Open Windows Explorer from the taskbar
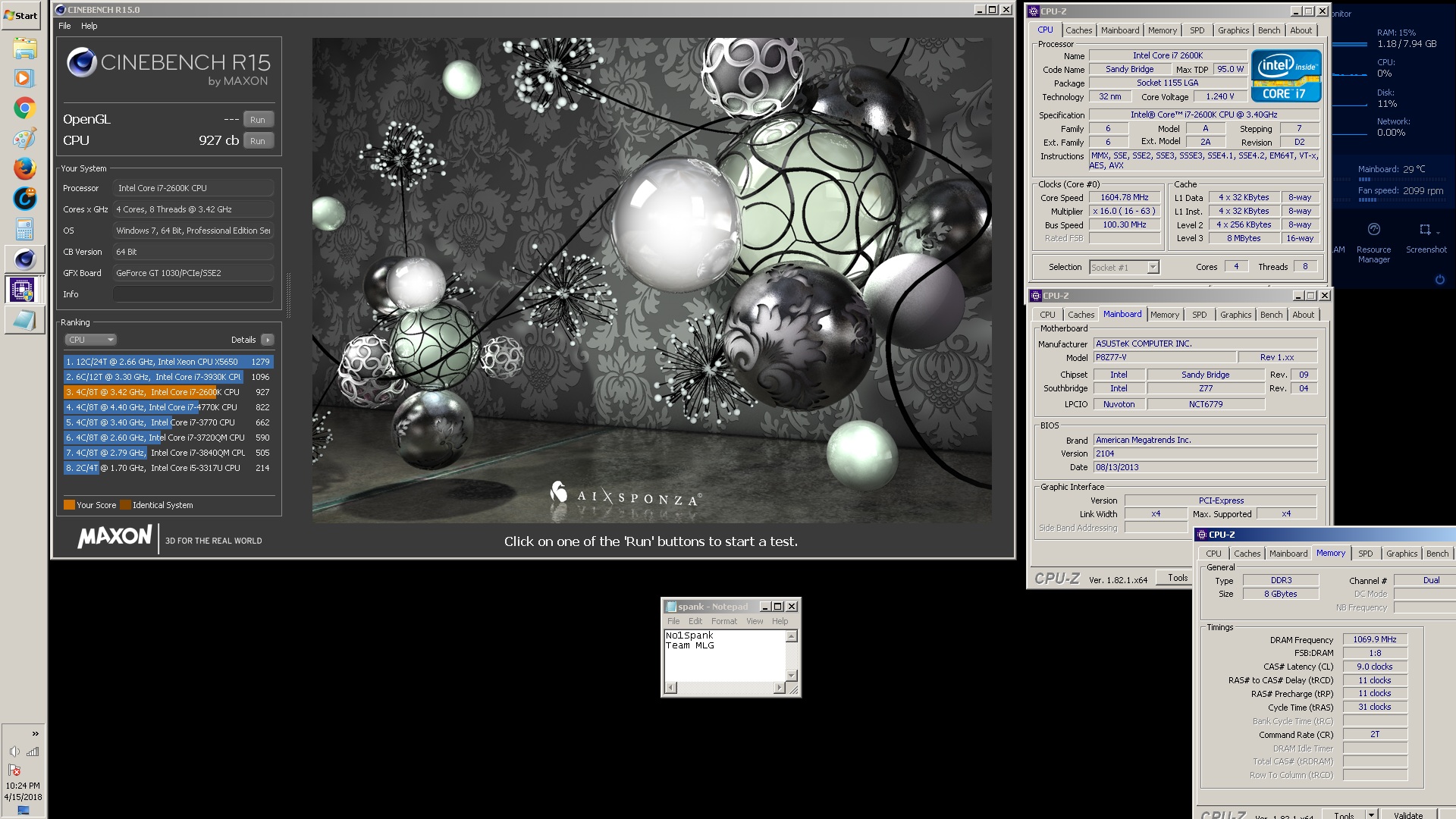This screenshot has width=1456, height=819. click(24, 49)
